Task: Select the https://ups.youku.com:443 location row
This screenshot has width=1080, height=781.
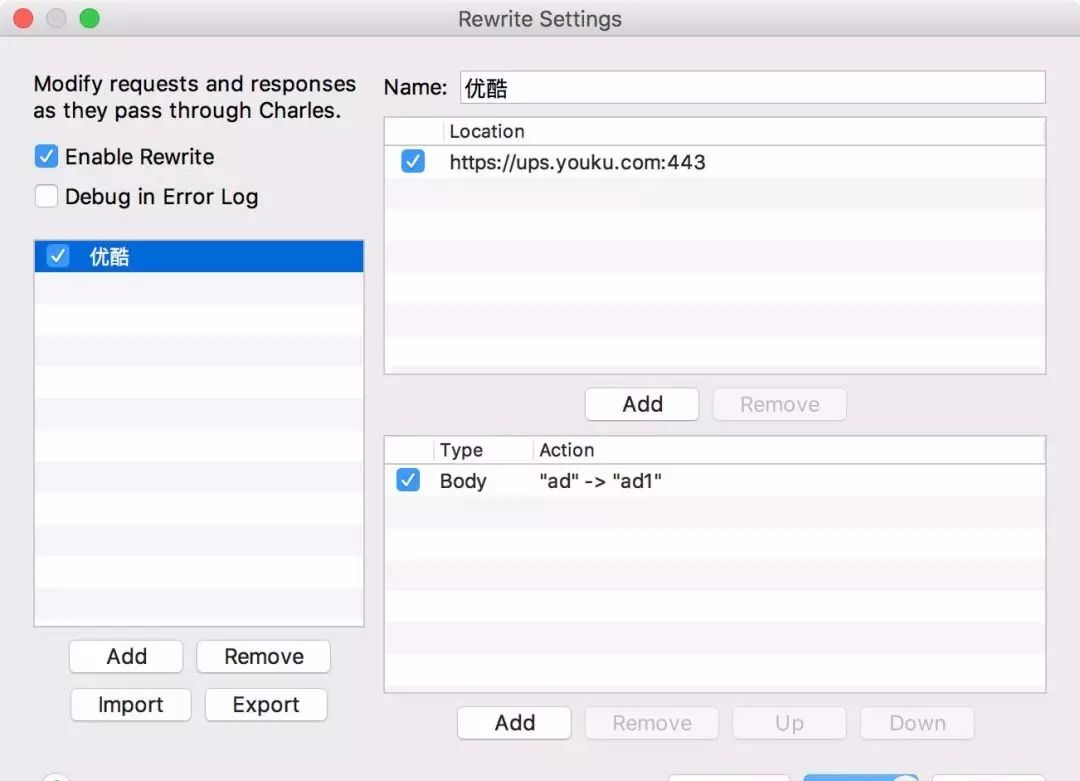Action: pos(715,163)
